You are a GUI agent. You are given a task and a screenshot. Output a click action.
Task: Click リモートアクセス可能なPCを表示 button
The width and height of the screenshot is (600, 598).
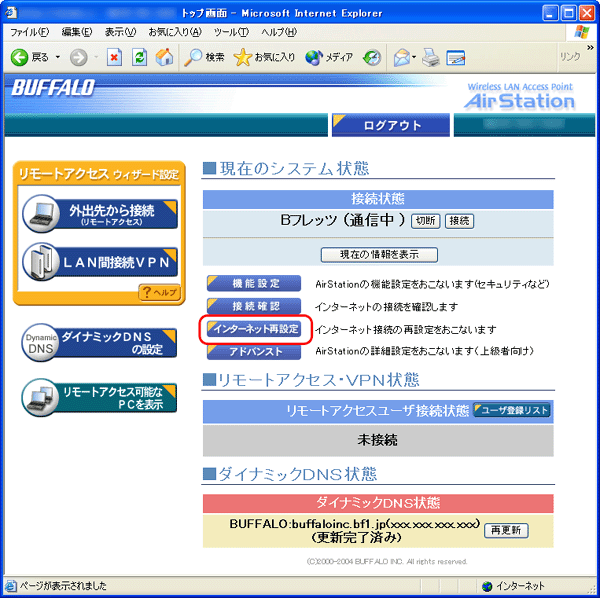tap(99, 398)
